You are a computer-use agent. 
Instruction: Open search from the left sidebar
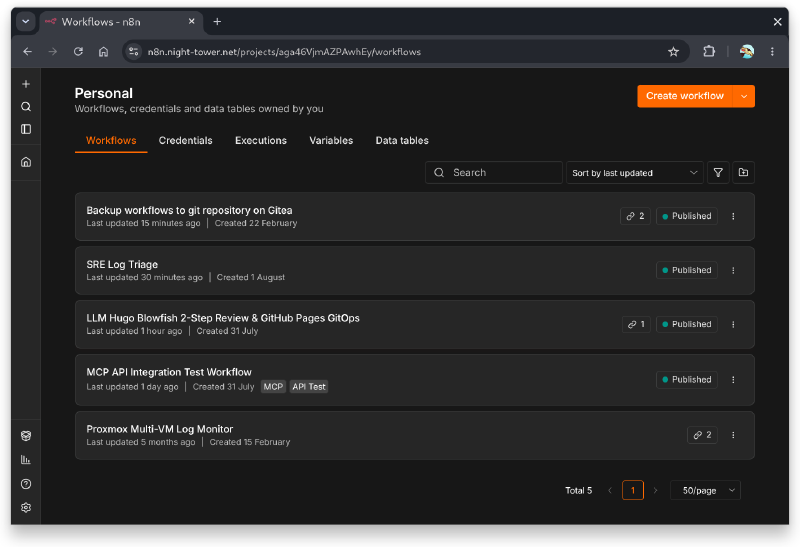(x=26, y=107)
